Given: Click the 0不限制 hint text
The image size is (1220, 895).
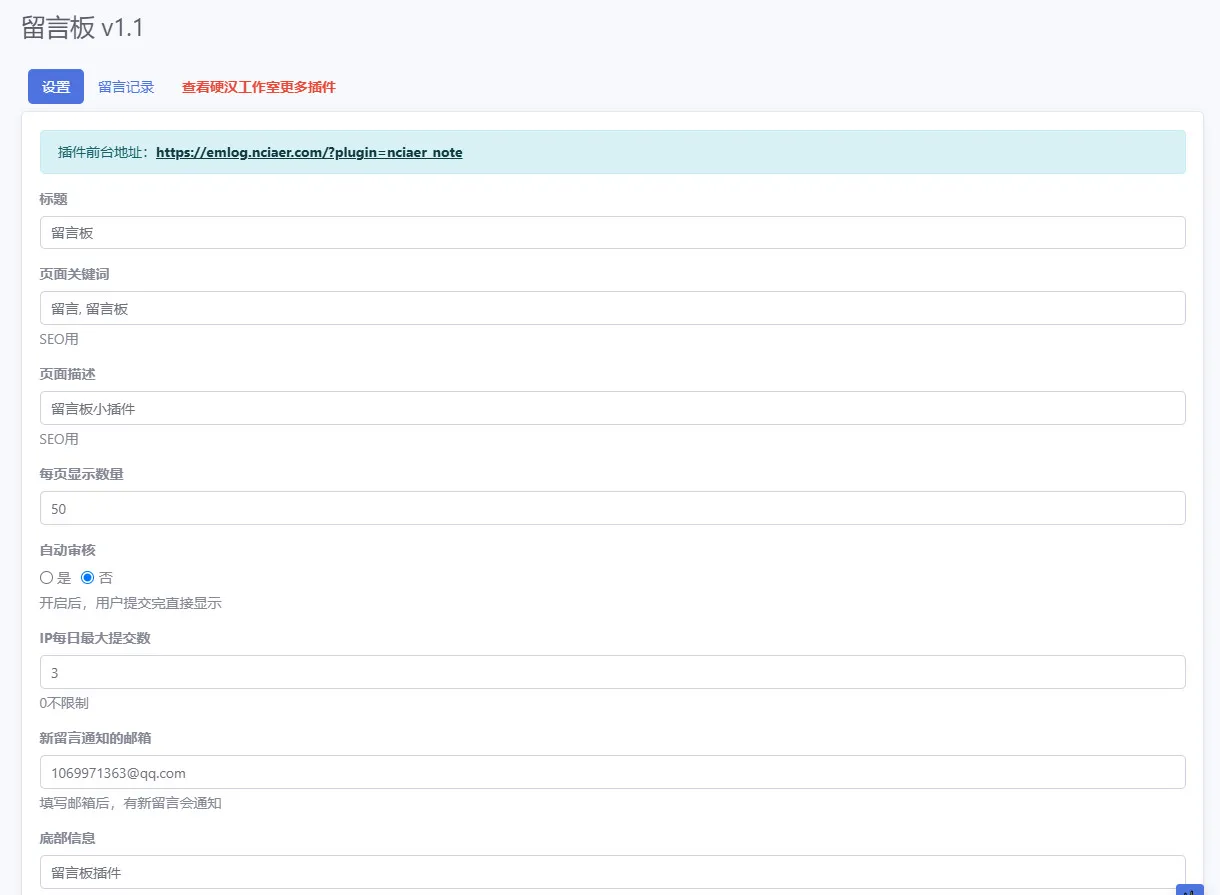Looking at the screenshot, I should pyautogui.click(x=64, y=703).
